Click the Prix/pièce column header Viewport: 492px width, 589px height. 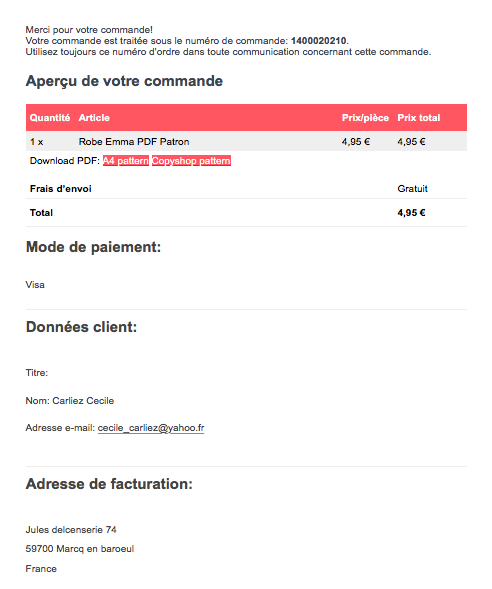point(365,118)
